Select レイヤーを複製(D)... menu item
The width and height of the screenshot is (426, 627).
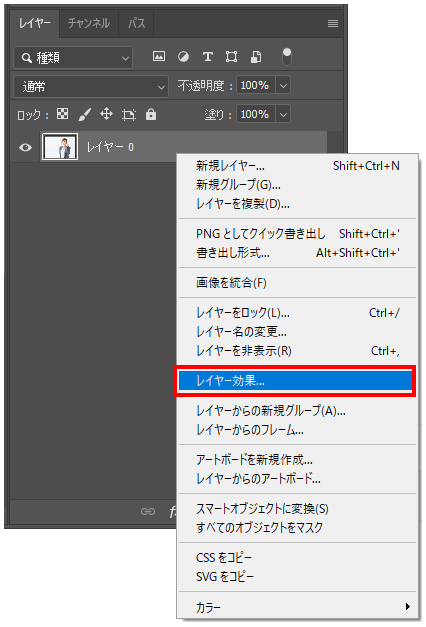(x=297, y=204)
